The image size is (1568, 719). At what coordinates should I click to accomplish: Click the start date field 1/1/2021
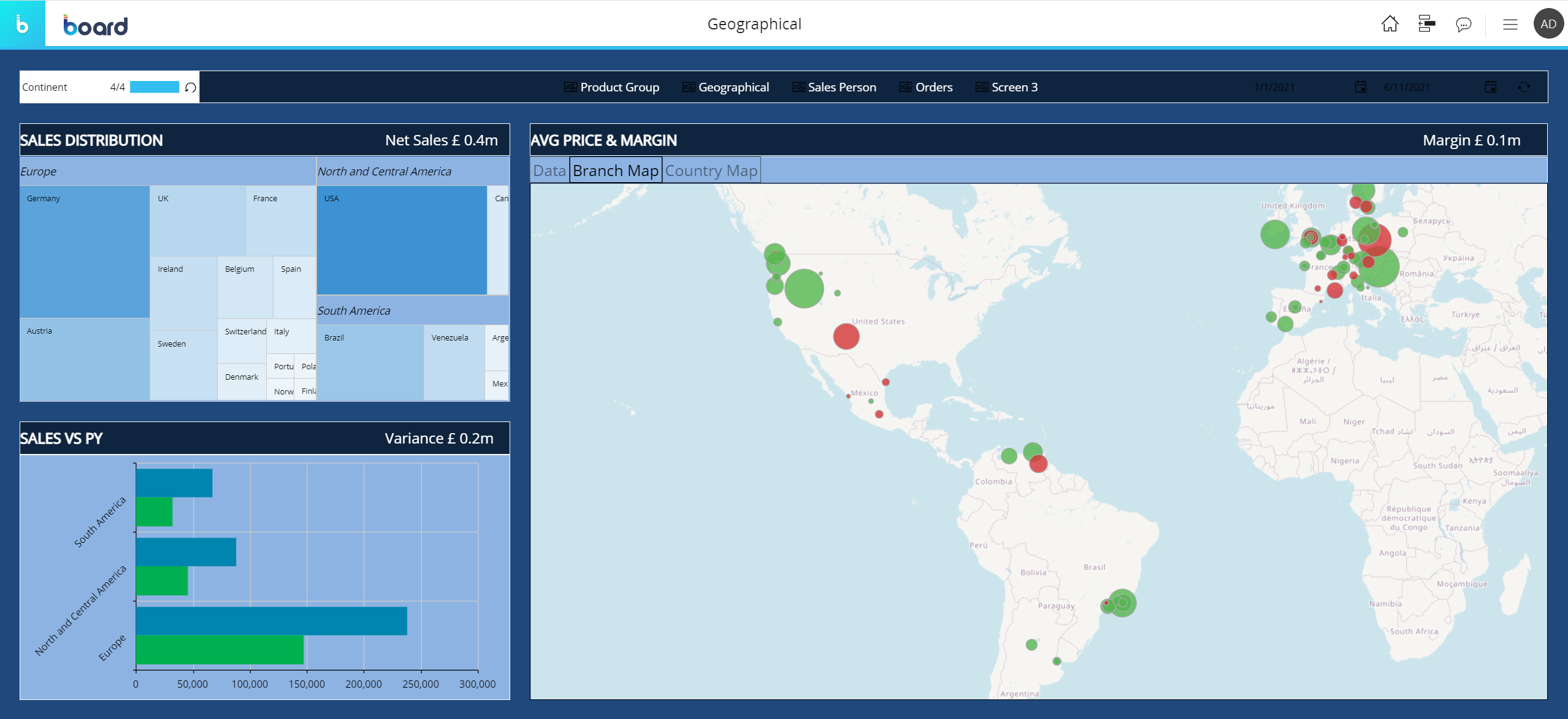tap(1274, 87)
